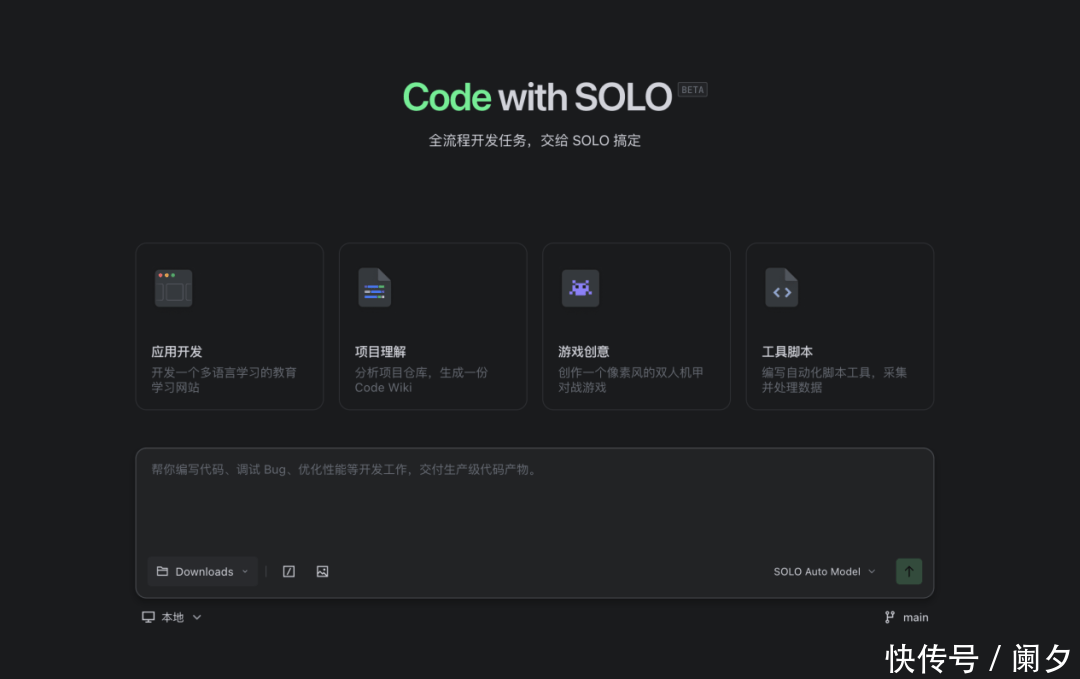This screenshot has width=1080, height=679.
Task: Click the Code with SOLO heading
Action: pyautogui.click(x=537, y=98)
